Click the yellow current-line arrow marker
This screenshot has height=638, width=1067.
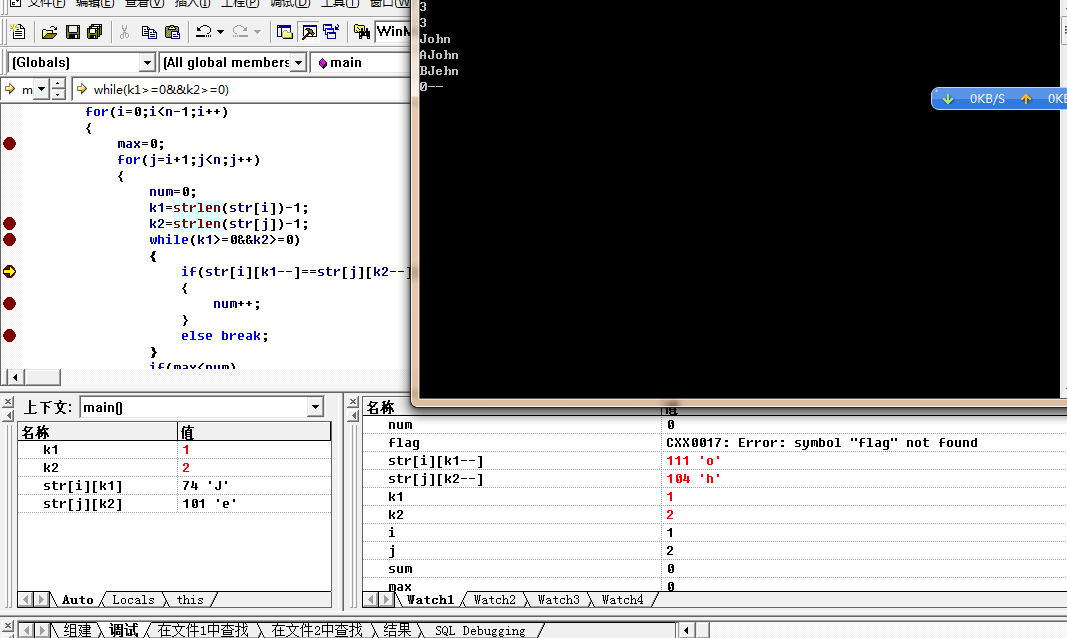10,271
